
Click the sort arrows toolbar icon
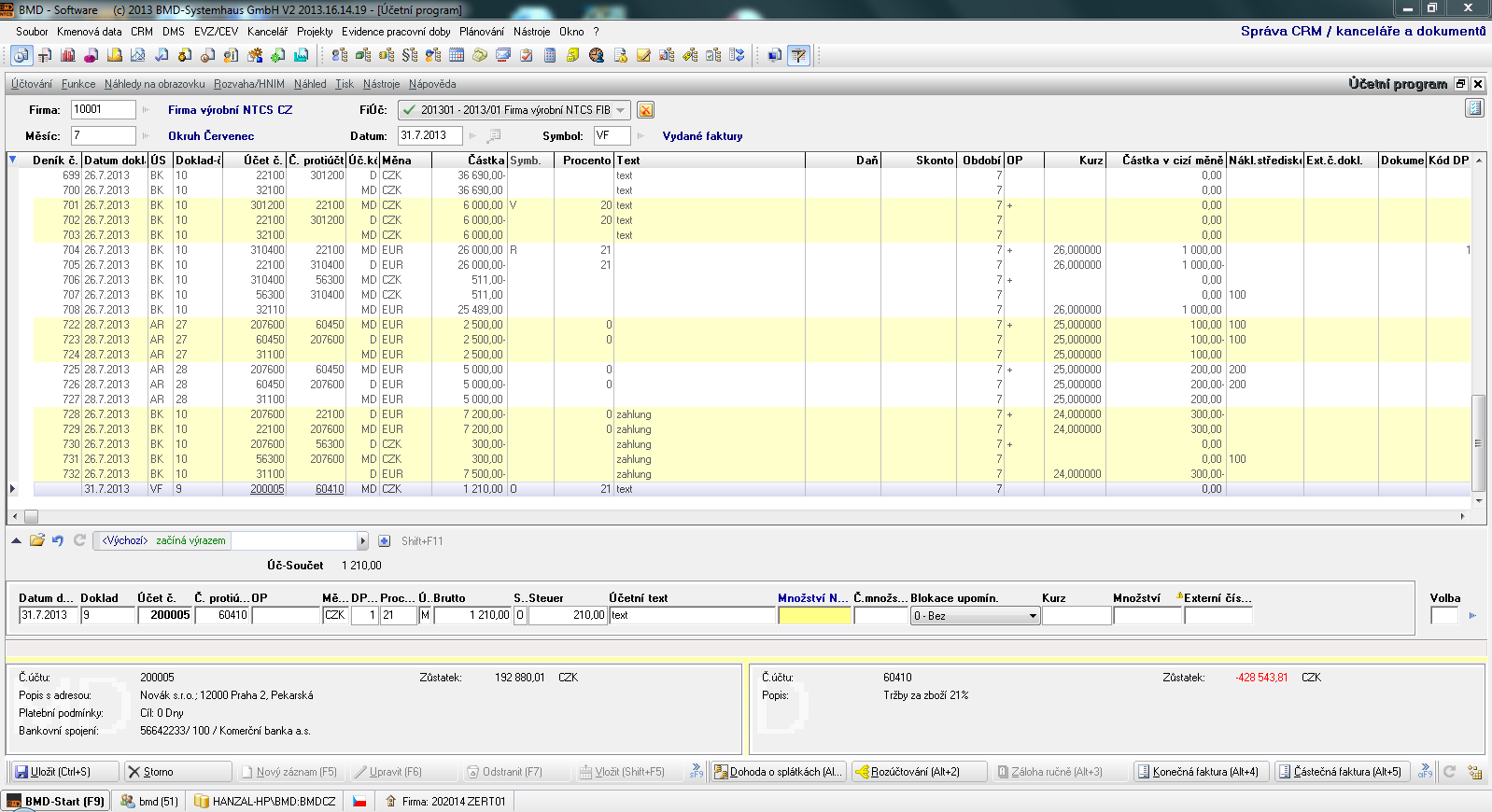pyautogui.click(x=737, y=55)
